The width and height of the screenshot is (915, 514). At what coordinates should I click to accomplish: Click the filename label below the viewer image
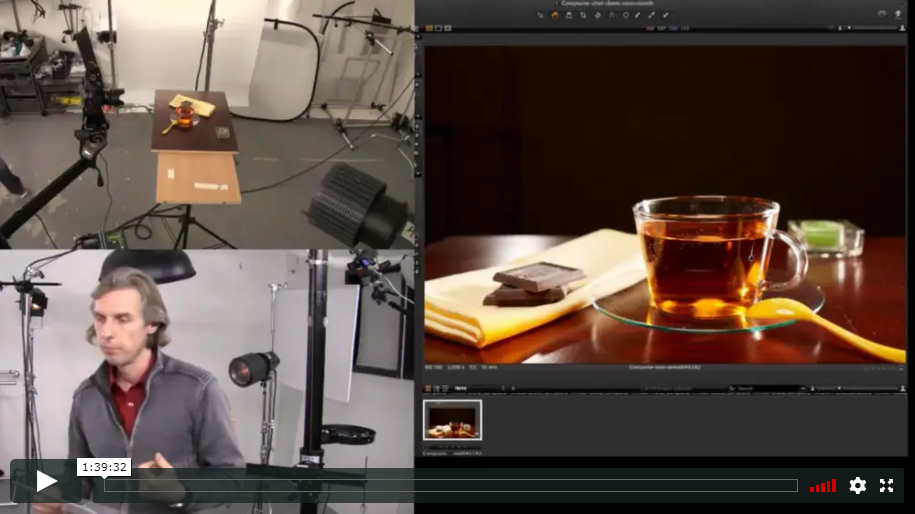point(665,368)
